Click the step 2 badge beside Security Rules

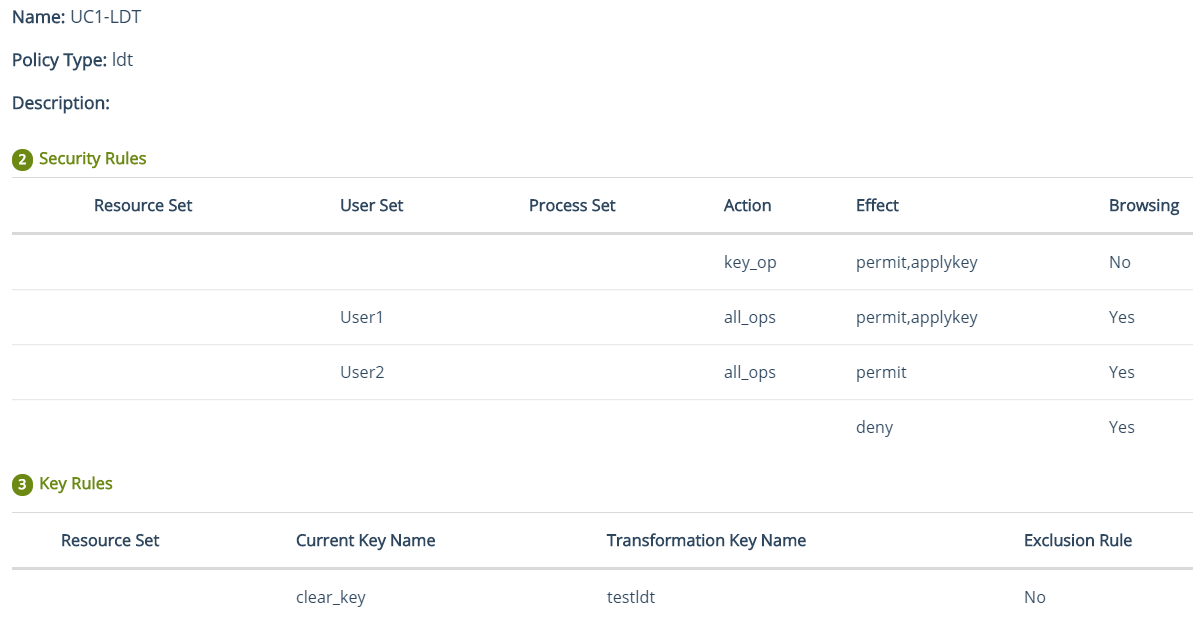[21, 159]
